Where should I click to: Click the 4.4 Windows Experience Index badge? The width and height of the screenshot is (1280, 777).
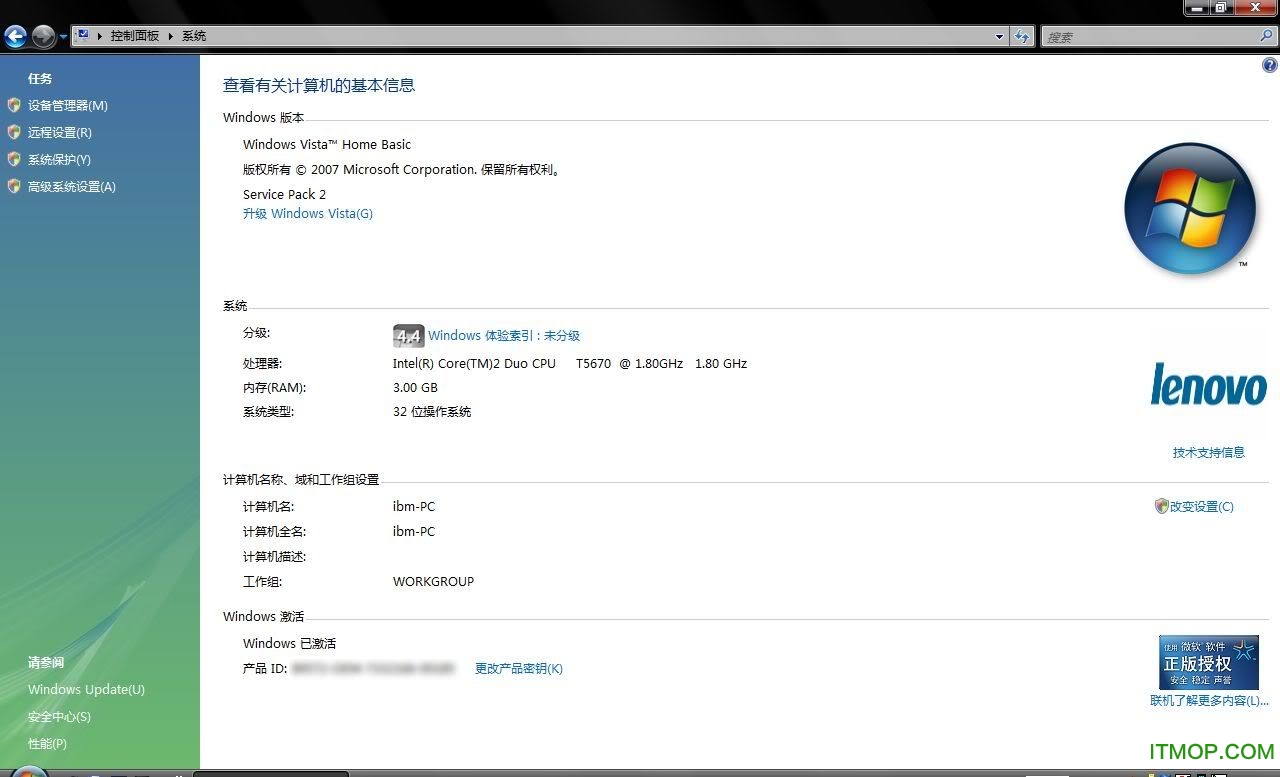[408, 336]
